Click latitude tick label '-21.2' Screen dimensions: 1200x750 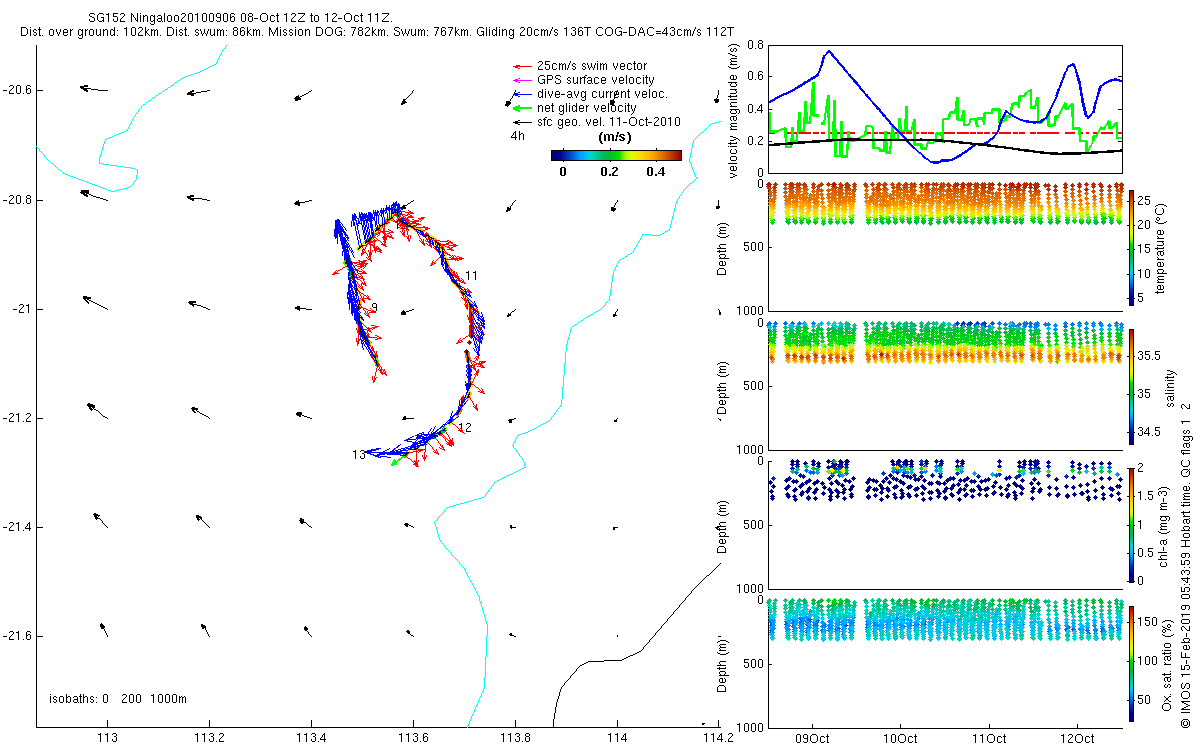click(16, 418)
